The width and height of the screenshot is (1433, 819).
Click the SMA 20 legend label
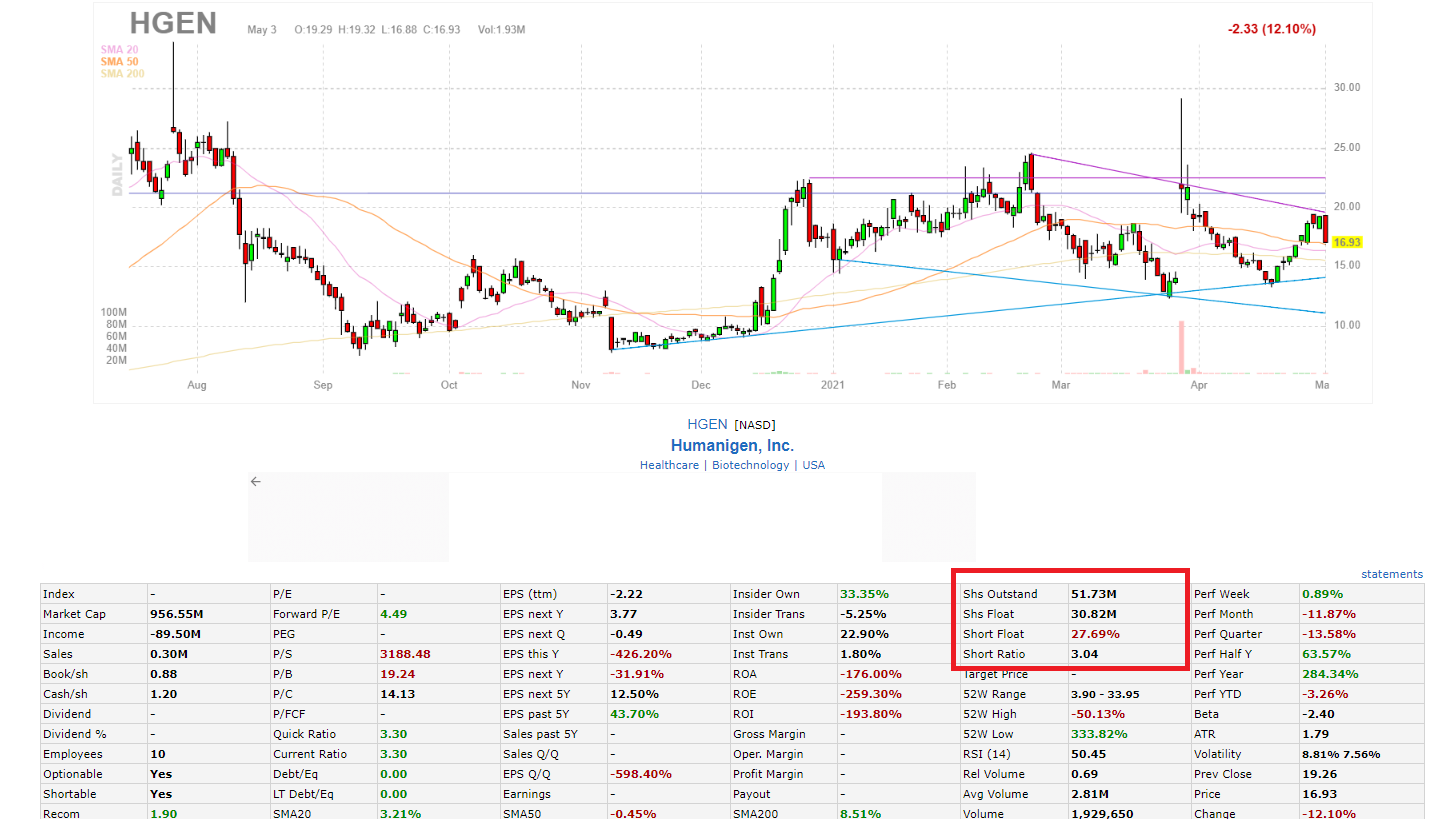pyautogui.click(x=119, y=50)
